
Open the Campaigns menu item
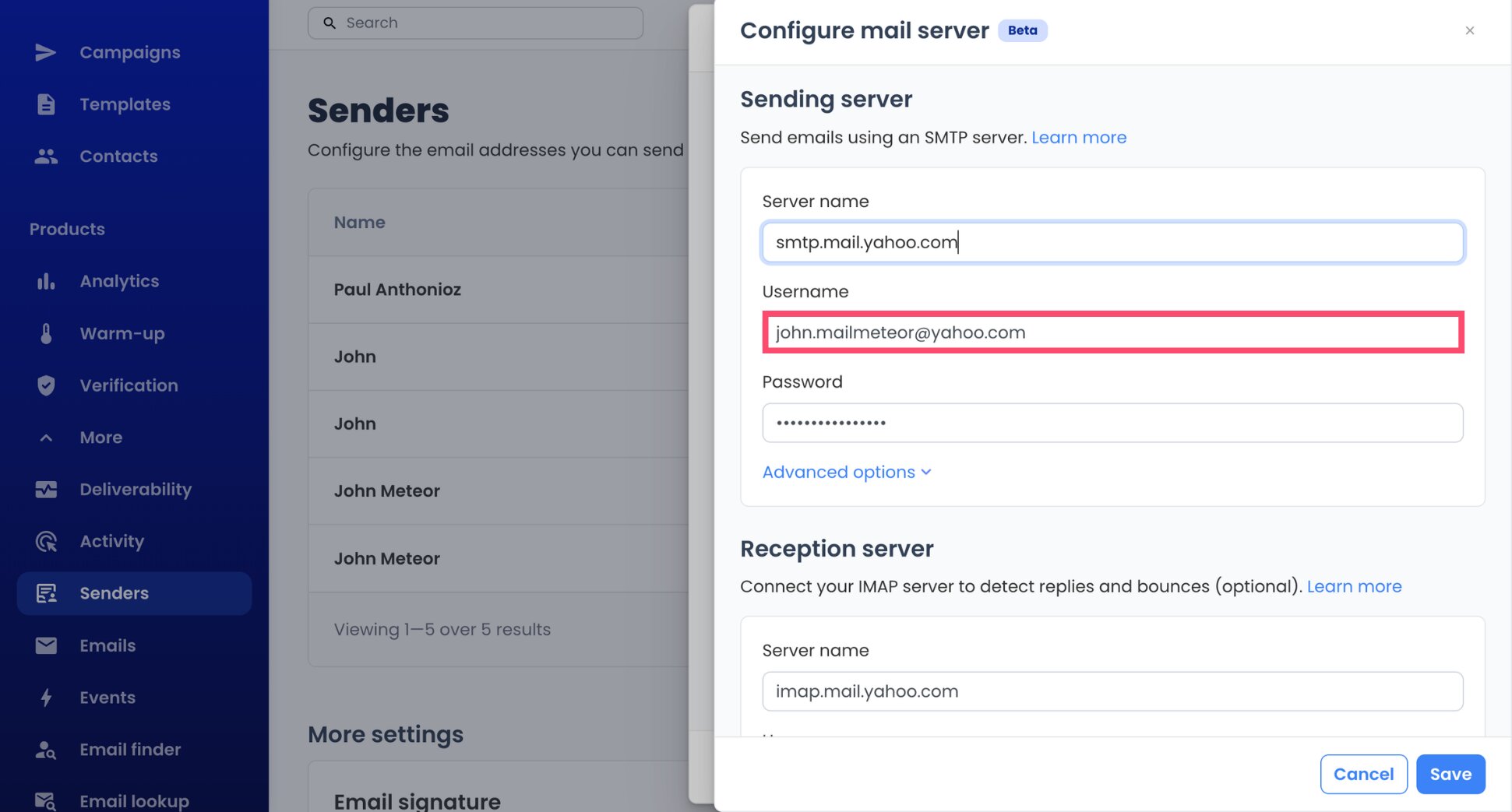pos(130,52)
